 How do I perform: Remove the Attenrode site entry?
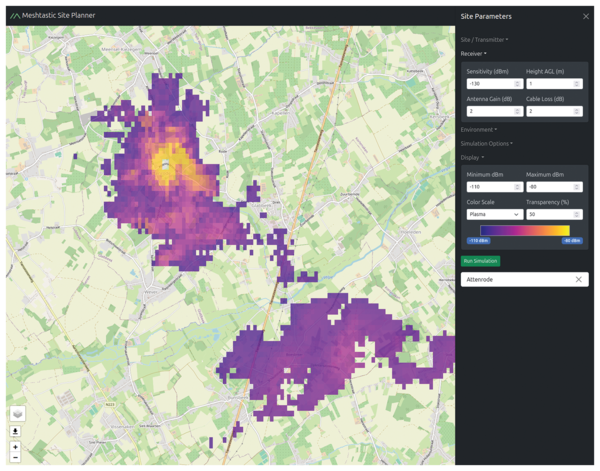pos(578,280)
